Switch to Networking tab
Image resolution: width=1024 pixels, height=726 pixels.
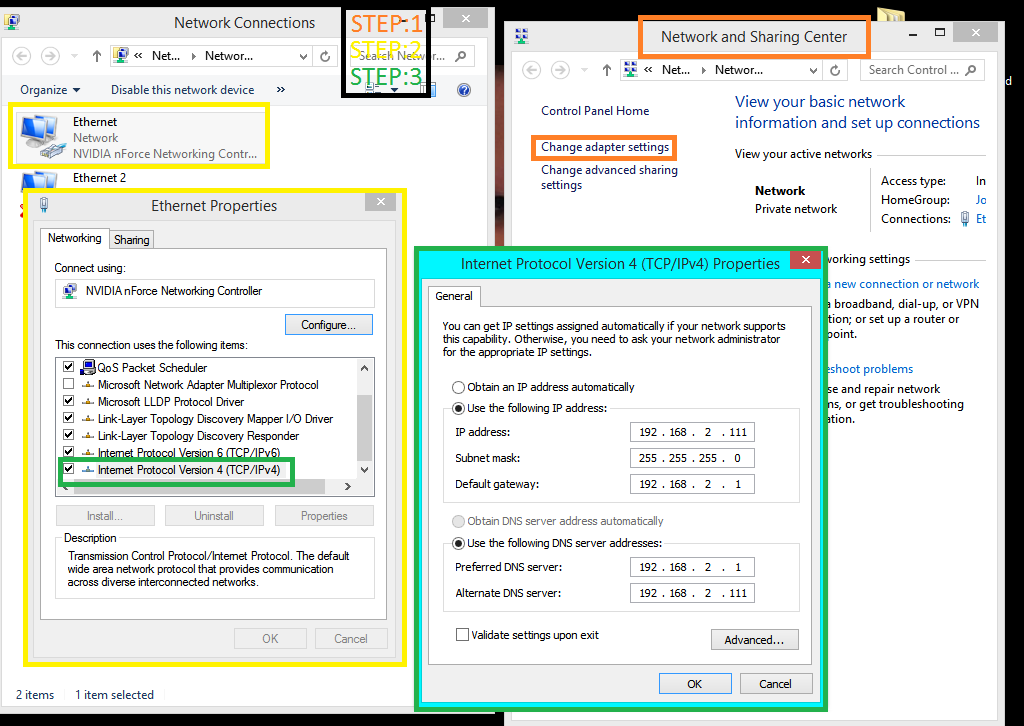pyautogui.click(x=74, y=238)
